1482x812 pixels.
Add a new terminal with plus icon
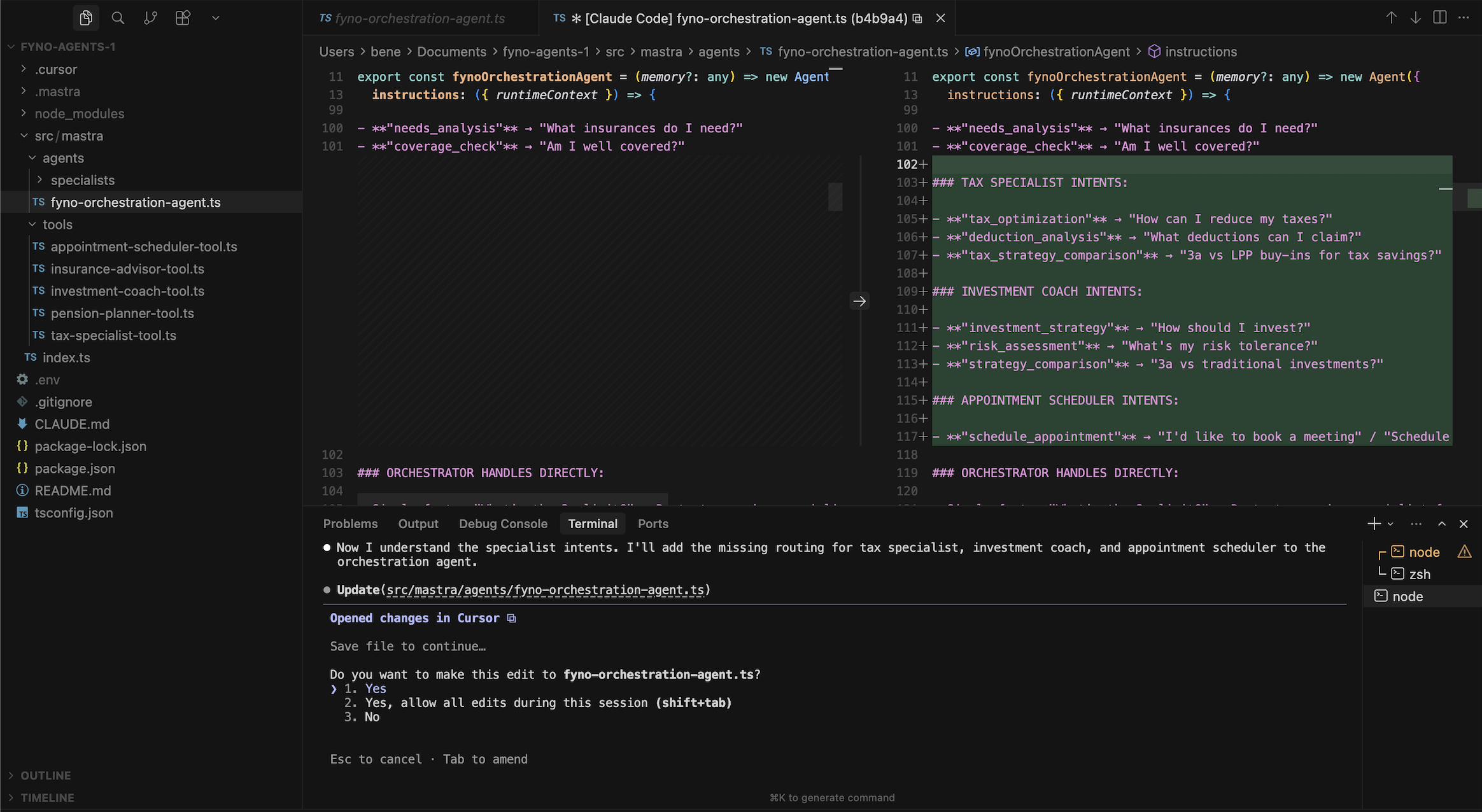coord(1374,524)
